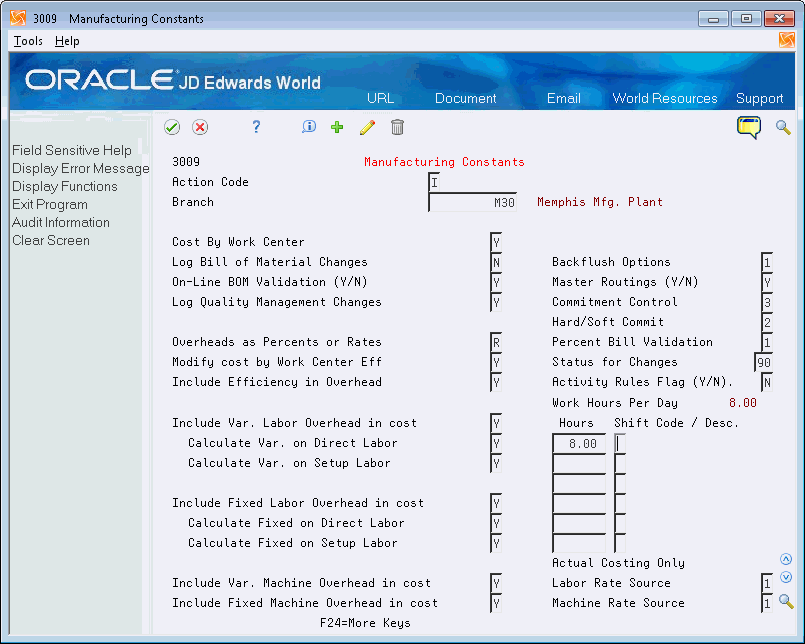Click Calculate Fixed on Direct Labor field
Image resolution: width=805 pixels, height=644 pixels.
click(496, 523)
